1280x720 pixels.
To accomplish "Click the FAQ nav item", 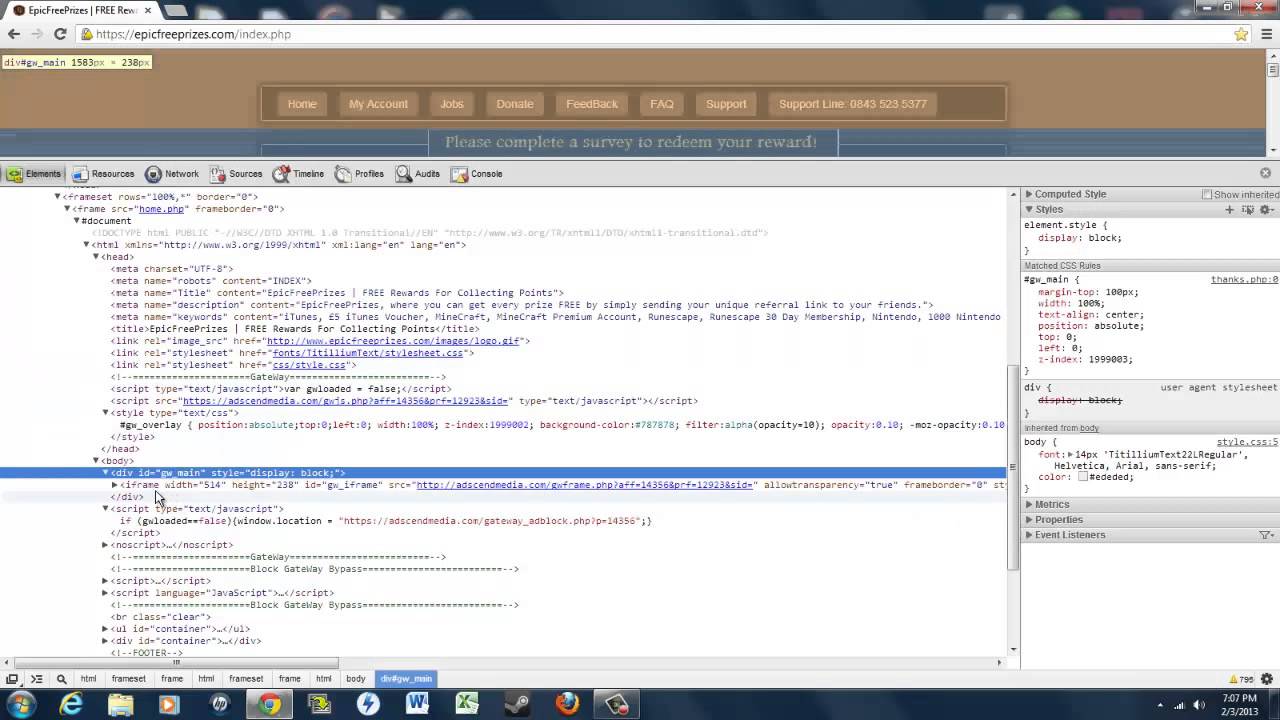I will tap(662, 104).
